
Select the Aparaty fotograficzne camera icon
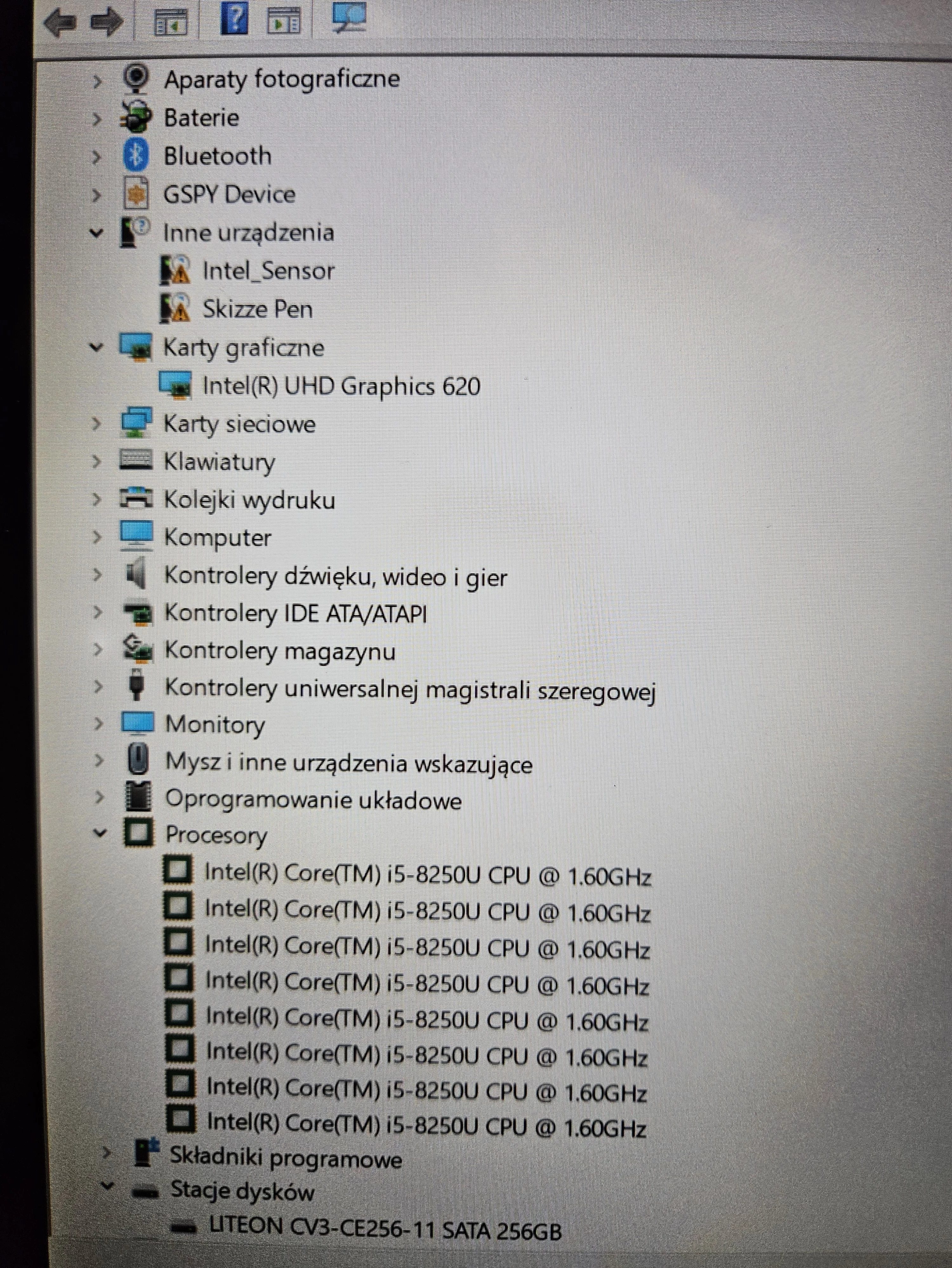click(136, 78)
